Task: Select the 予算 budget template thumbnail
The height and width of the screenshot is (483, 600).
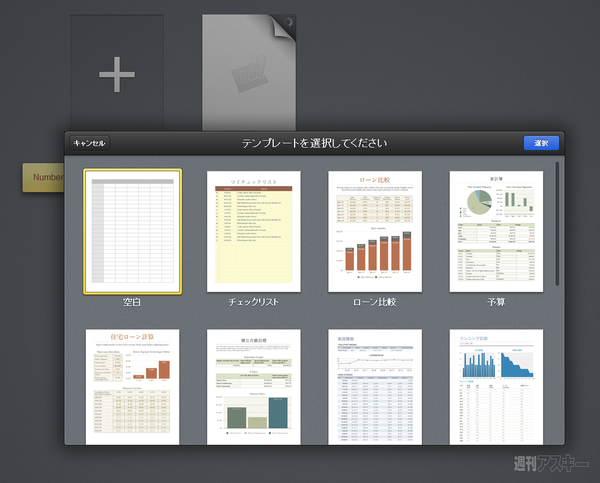Action: (x=496, y=232)
